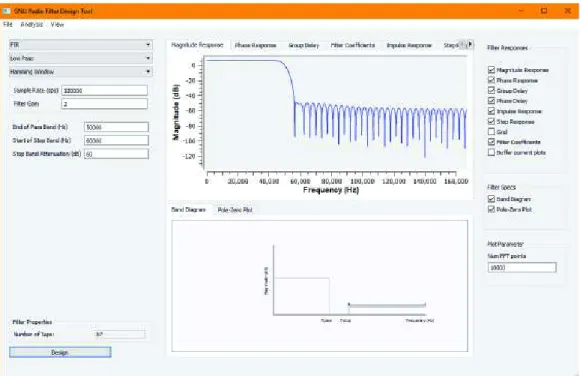580x376 pixels.
Task: Open the View menu
Action: [57, 24]
